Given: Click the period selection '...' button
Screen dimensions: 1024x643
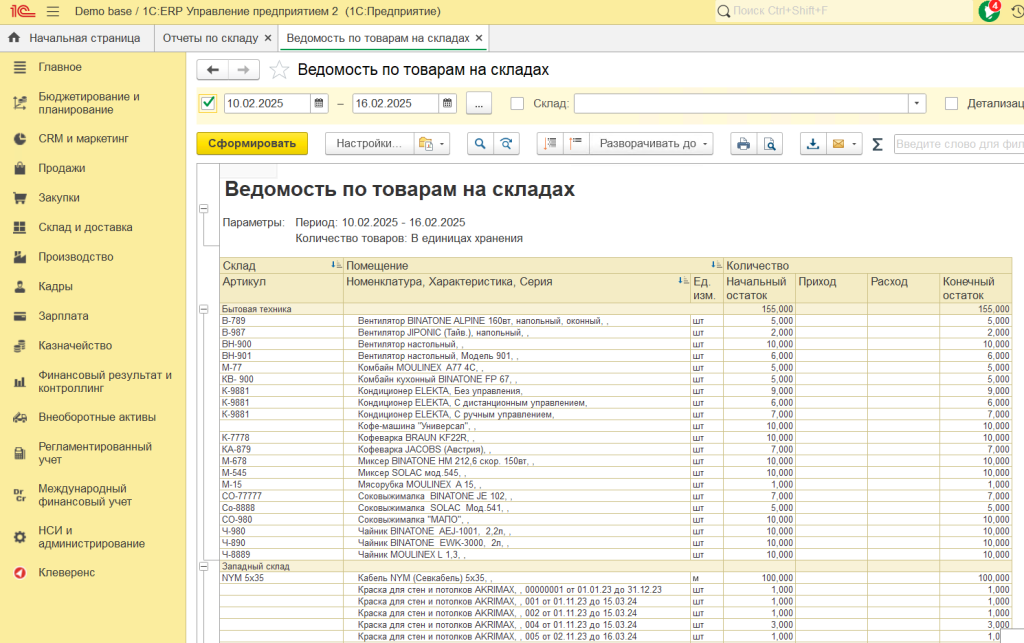Looking at the screenshot, I should point(479,103).
